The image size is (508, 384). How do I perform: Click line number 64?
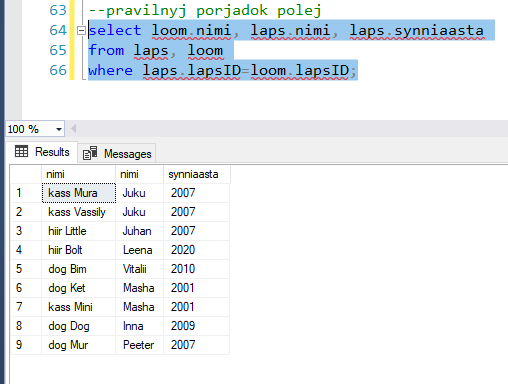pos(58,30)
